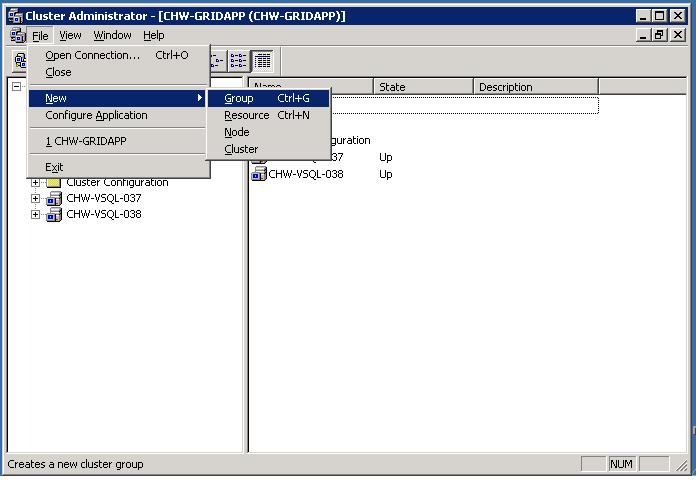Close the inner document window

(x=678, y=35)
